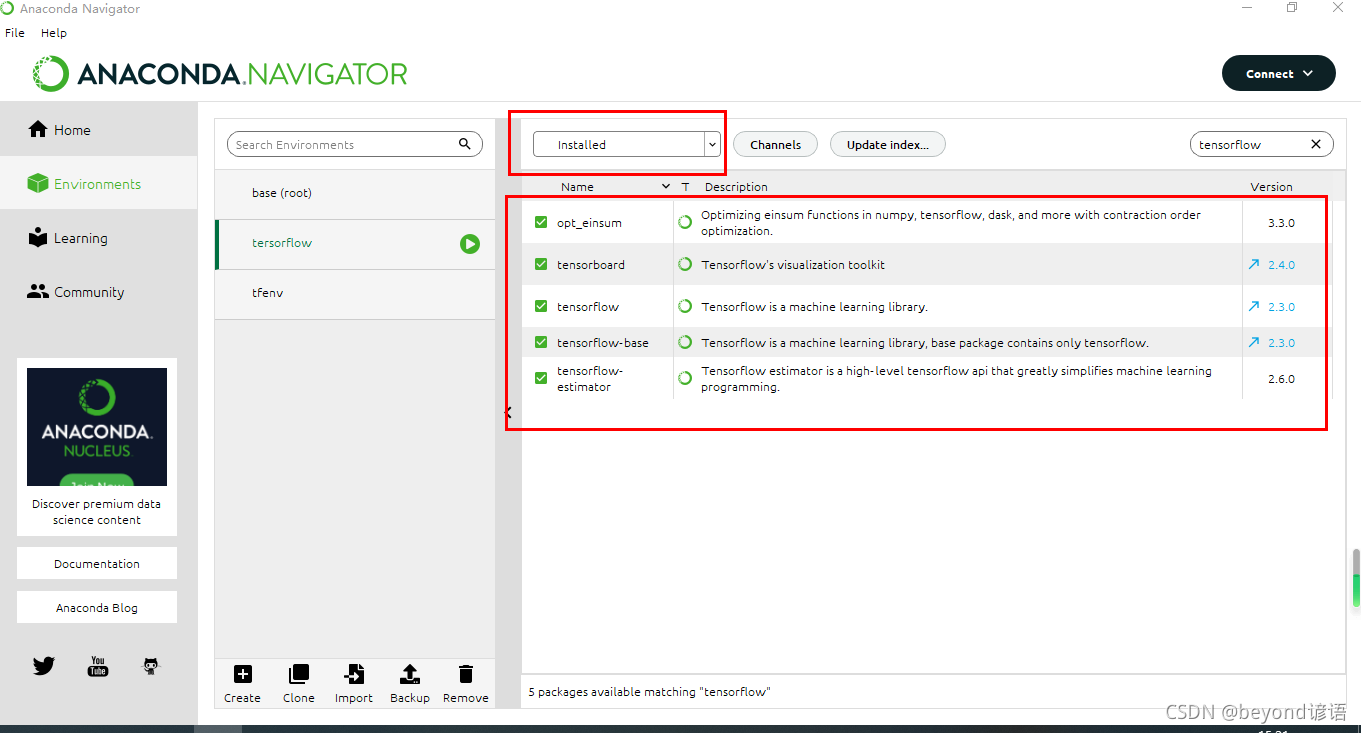Click the Version column header
This screenshot has width=1361, height=733.
[x=1271, y=187]
